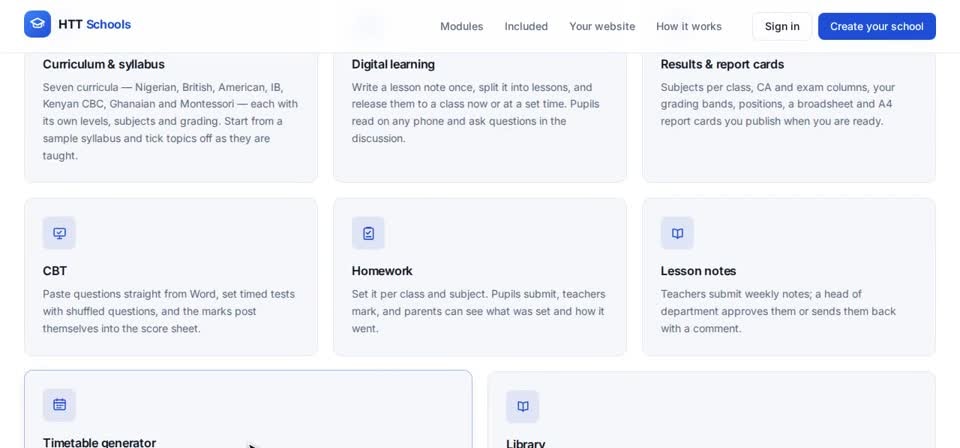Screen dimensions: 960x448
Task: Click the 'Subjects per class, CA and exam' description
Action: (x=778, y=104)
